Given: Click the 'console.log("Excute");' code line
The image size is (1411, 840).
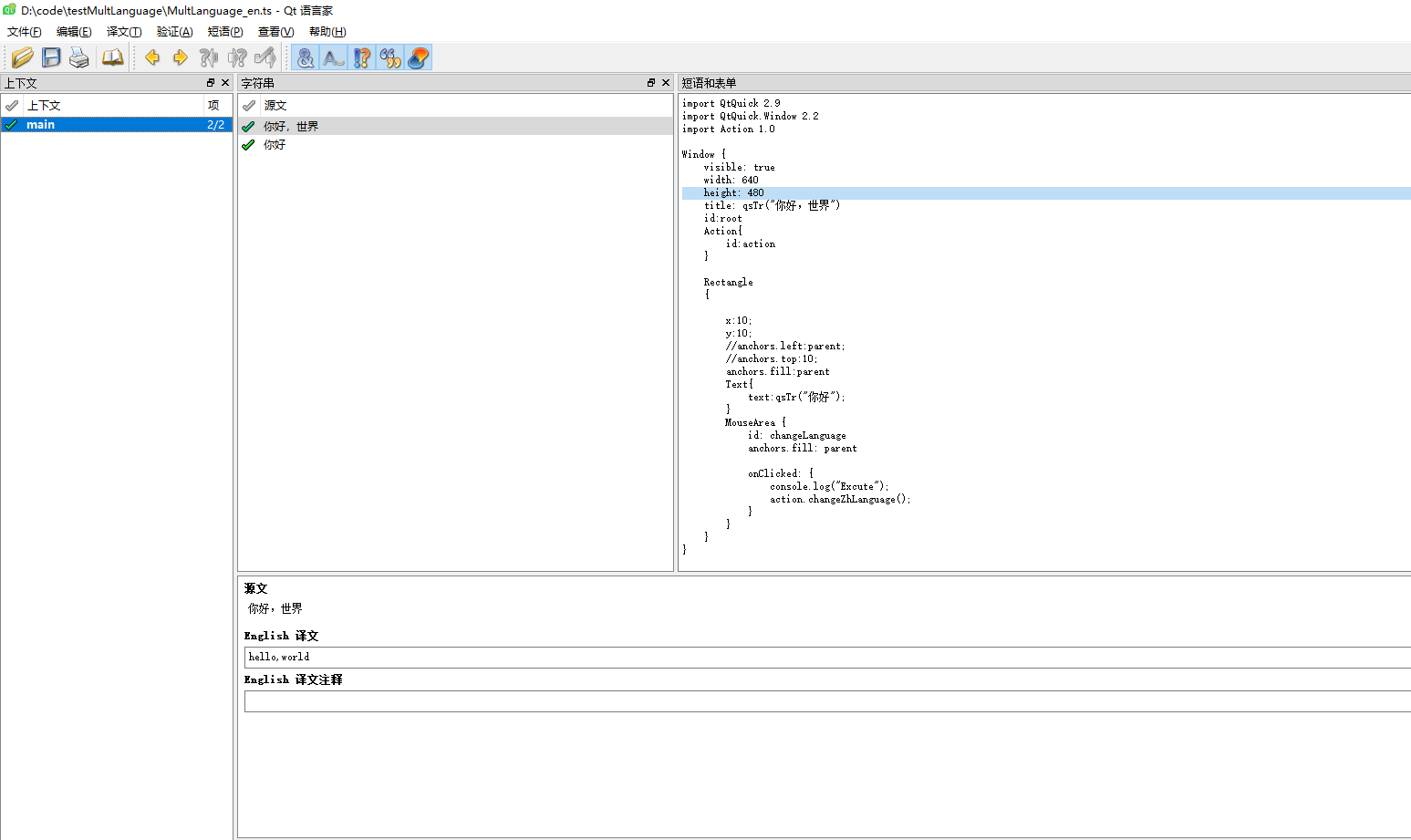Looking at the screenshot, I should [829, 487].
